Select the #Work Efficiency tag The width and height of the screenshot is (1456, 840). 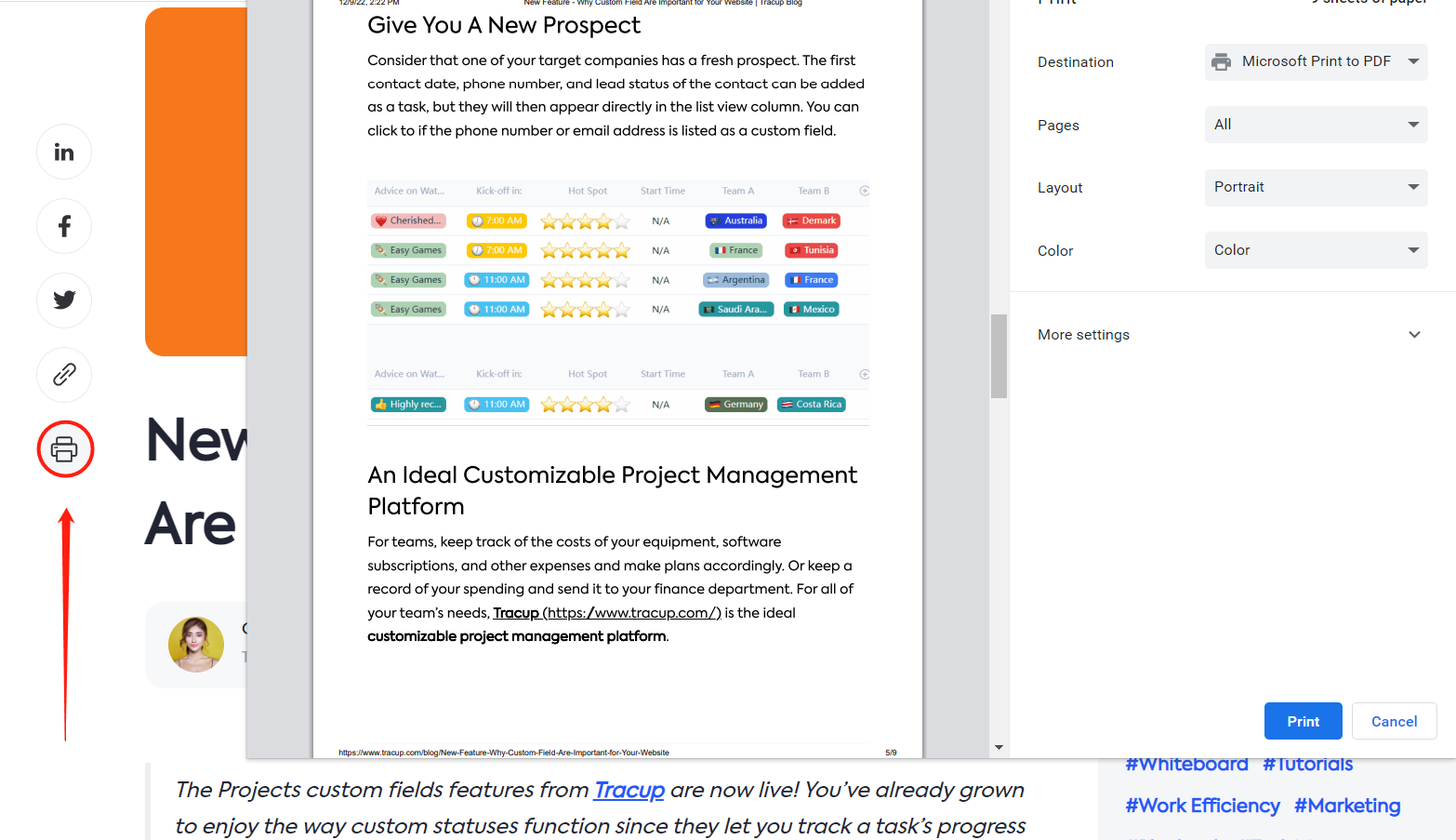[x=1202, y=806]
